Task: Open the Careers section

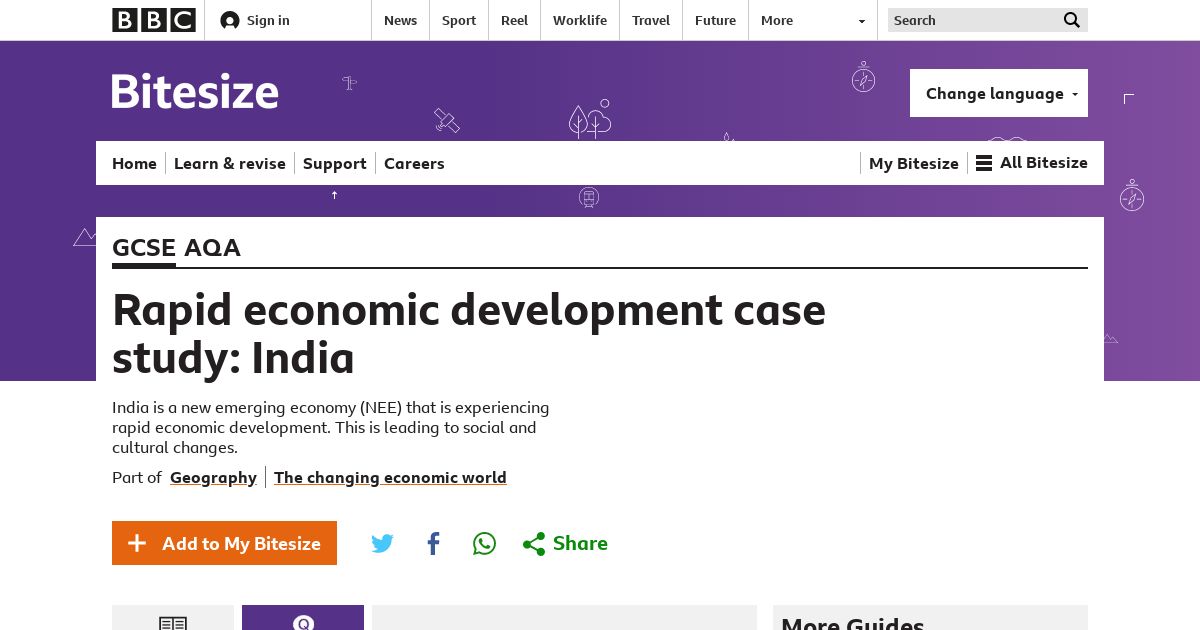Action: (414, 163)
